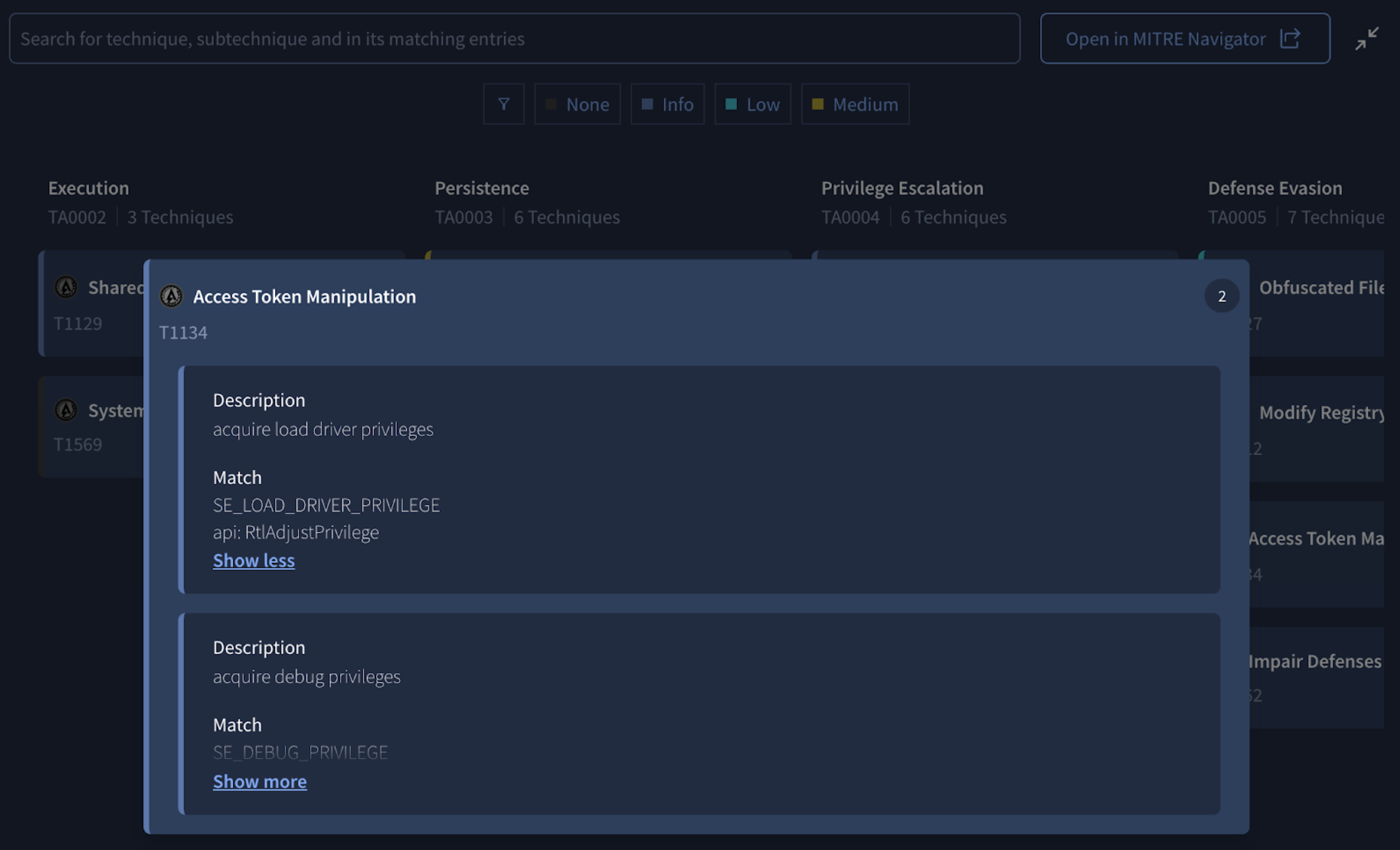Image resolution: width=1400 pixels, height=850 pixels.
Task: Click the Privilege Escalation tactic header
Action: pyautogui.click(x=901, y=188)
